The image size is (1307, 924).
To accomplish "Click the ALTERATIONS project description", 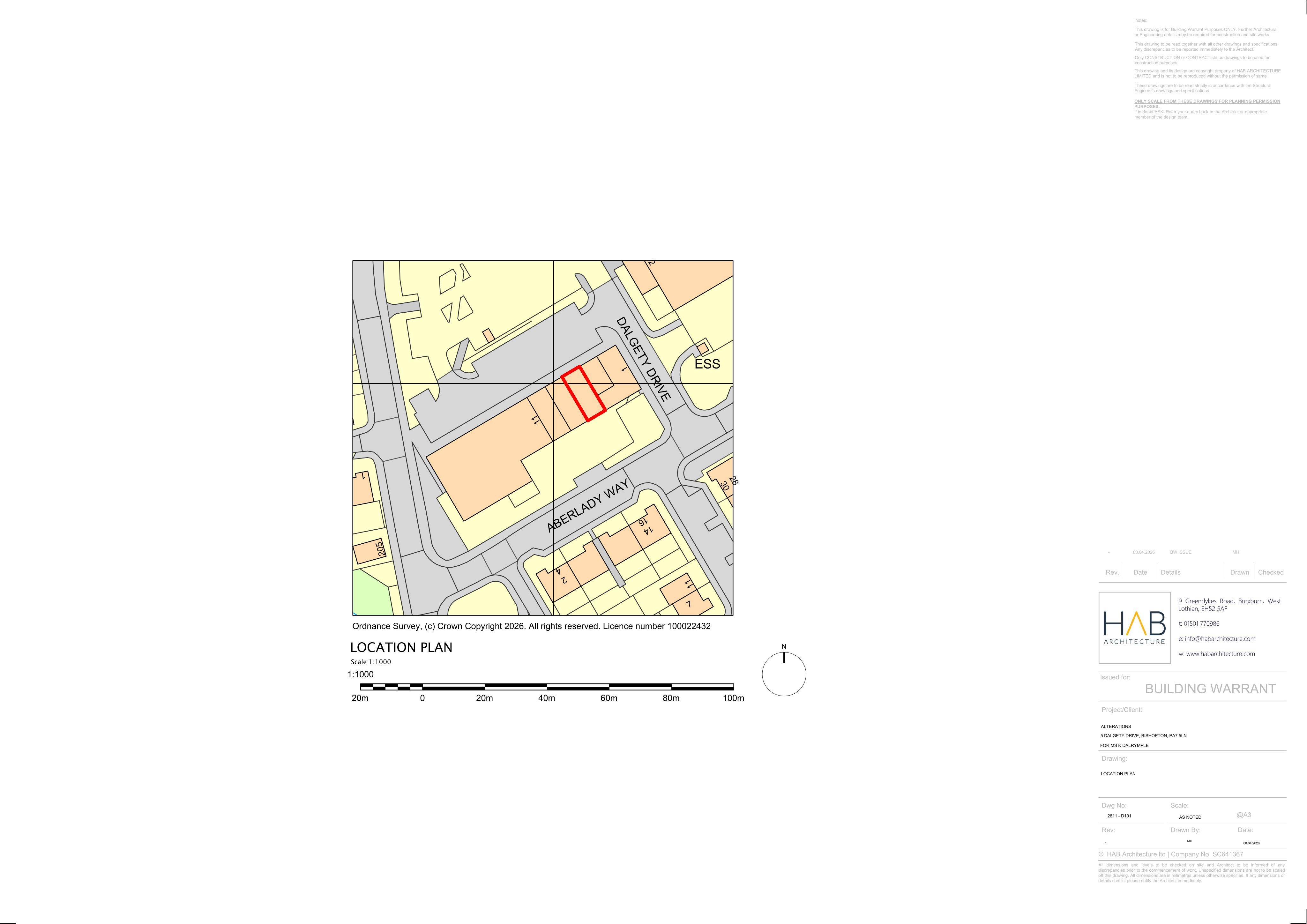I will point(1116,727).
